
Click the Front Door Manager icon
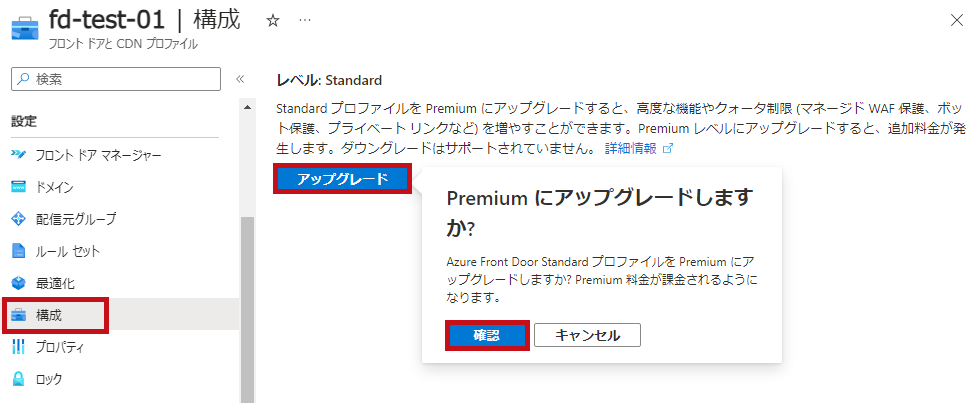(x=19, y=154)
